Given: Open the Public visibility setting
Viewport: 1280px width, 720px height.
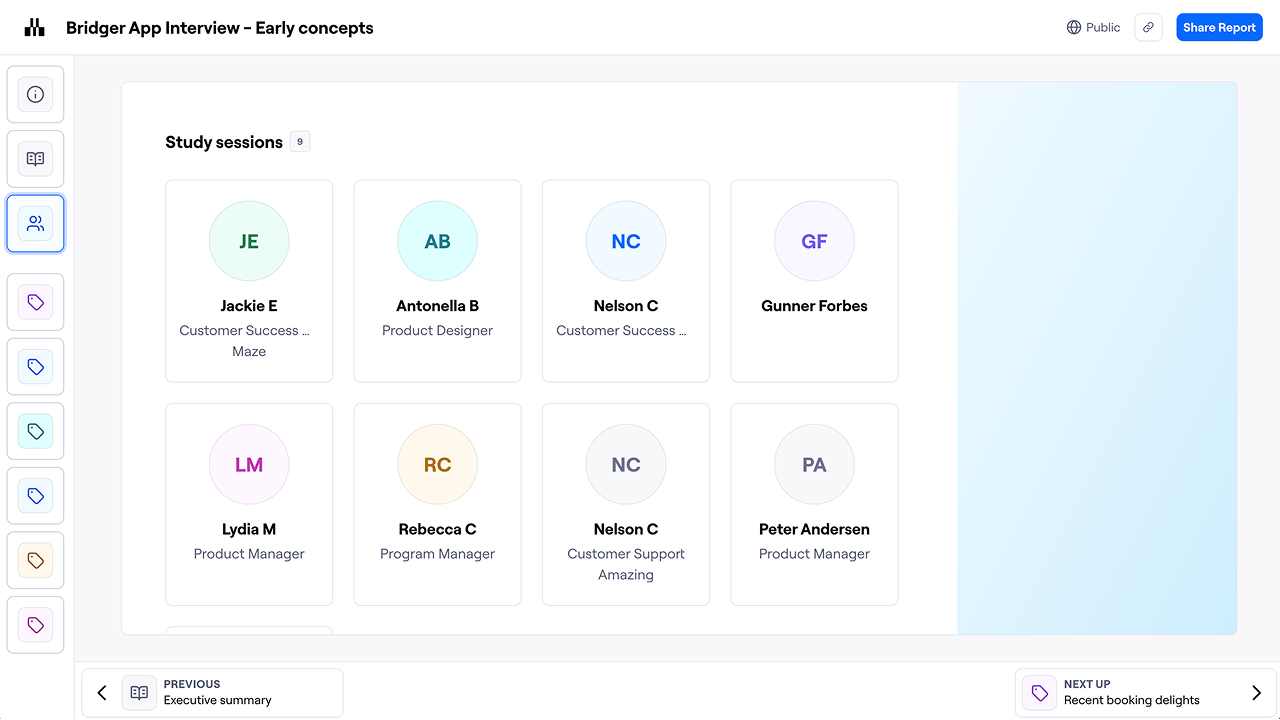Looking at the screenshot, I should (x=1093, y=28).
